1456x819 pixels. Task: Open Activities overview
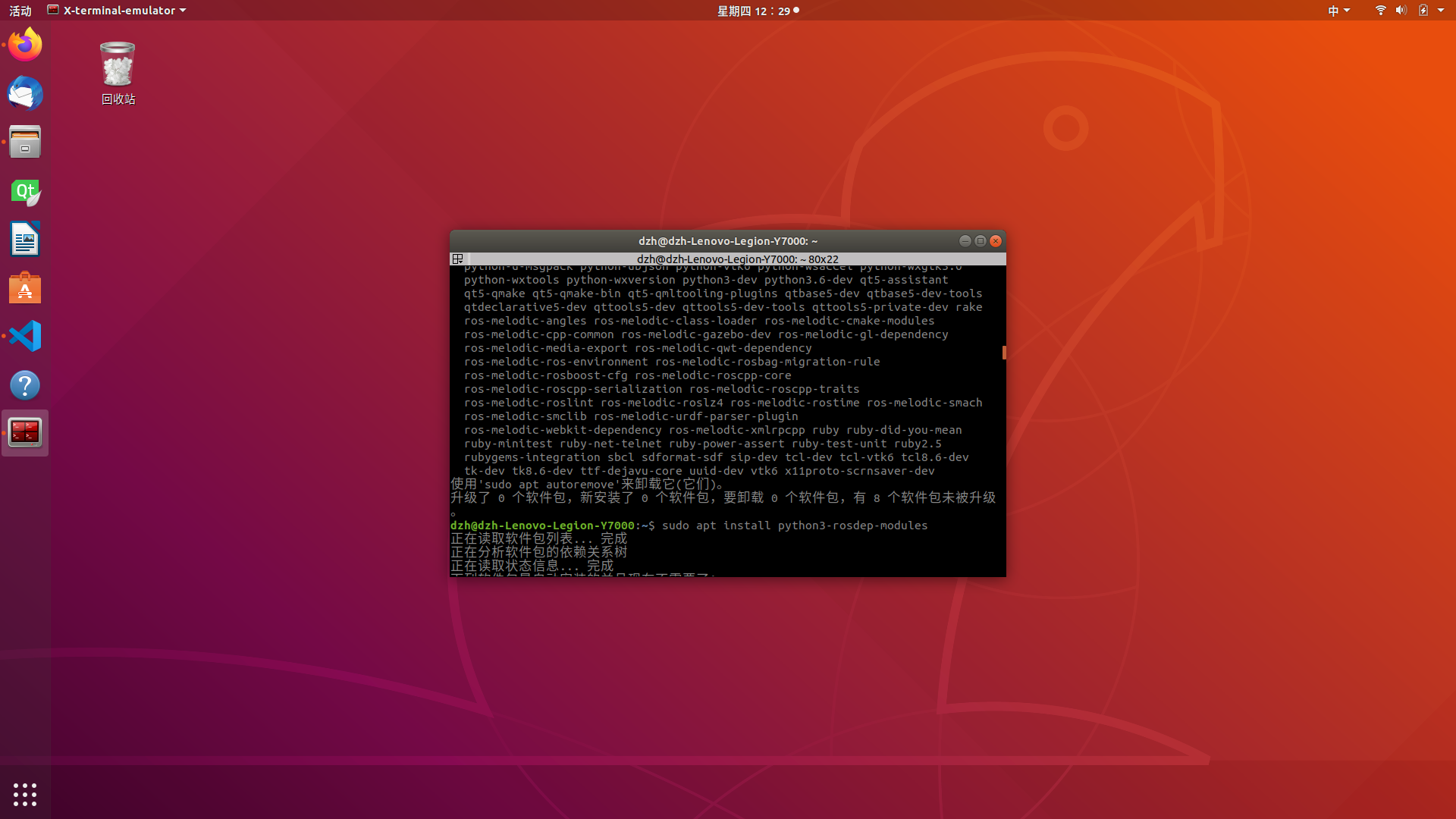click(x=20, y=11)
